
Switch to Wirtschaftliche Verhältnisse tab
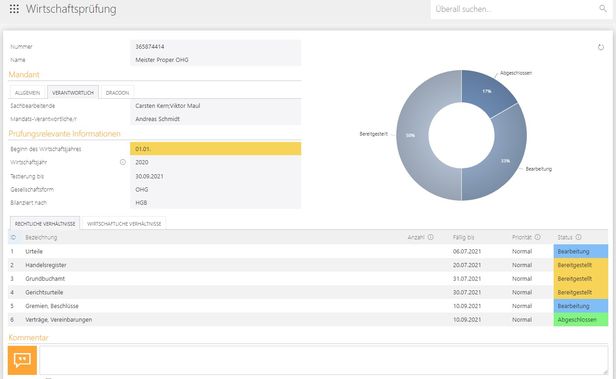[x=124, y=223]
